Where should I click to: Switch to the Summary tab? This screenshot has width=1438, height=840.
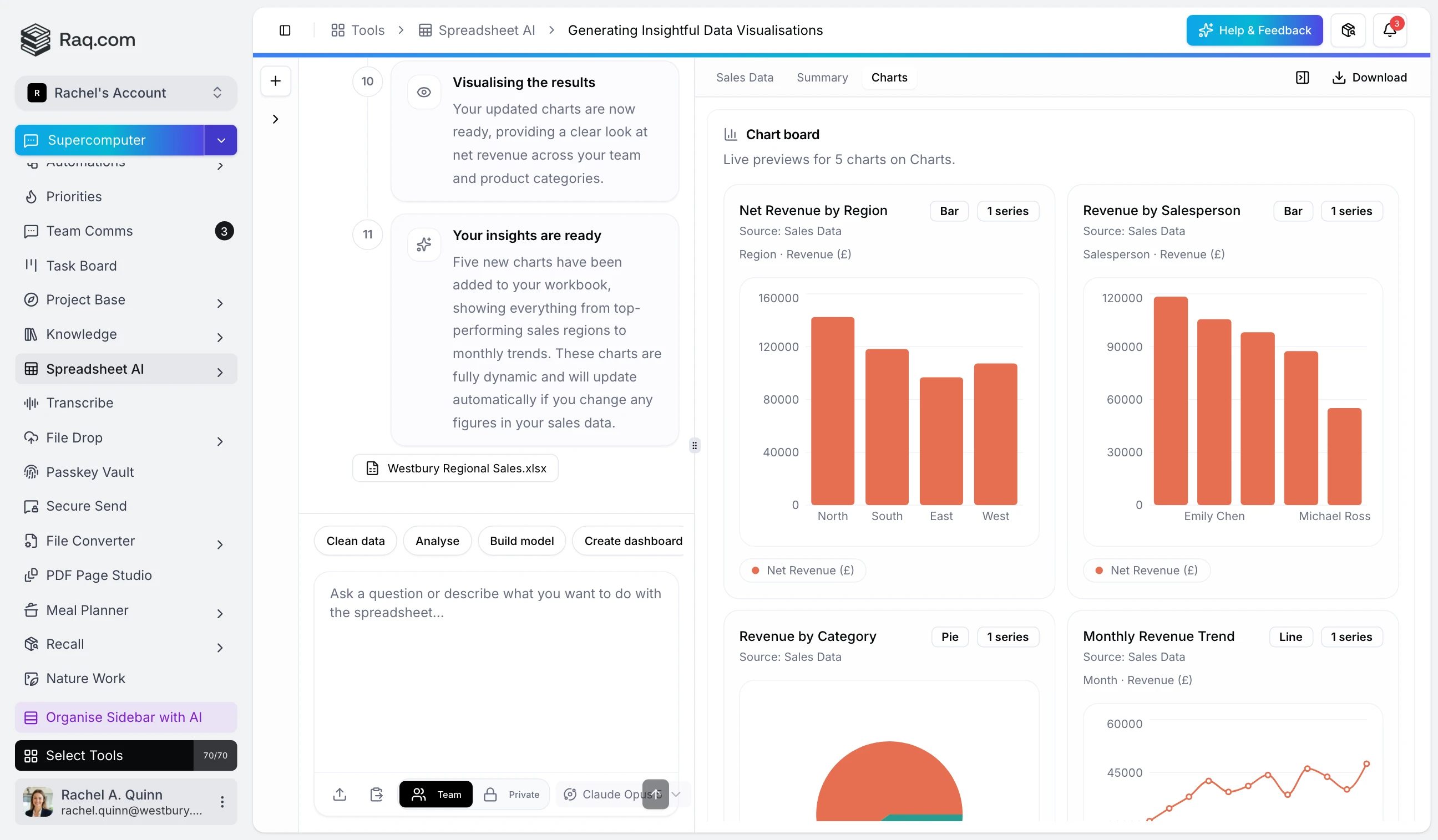[x=822, y=78]
